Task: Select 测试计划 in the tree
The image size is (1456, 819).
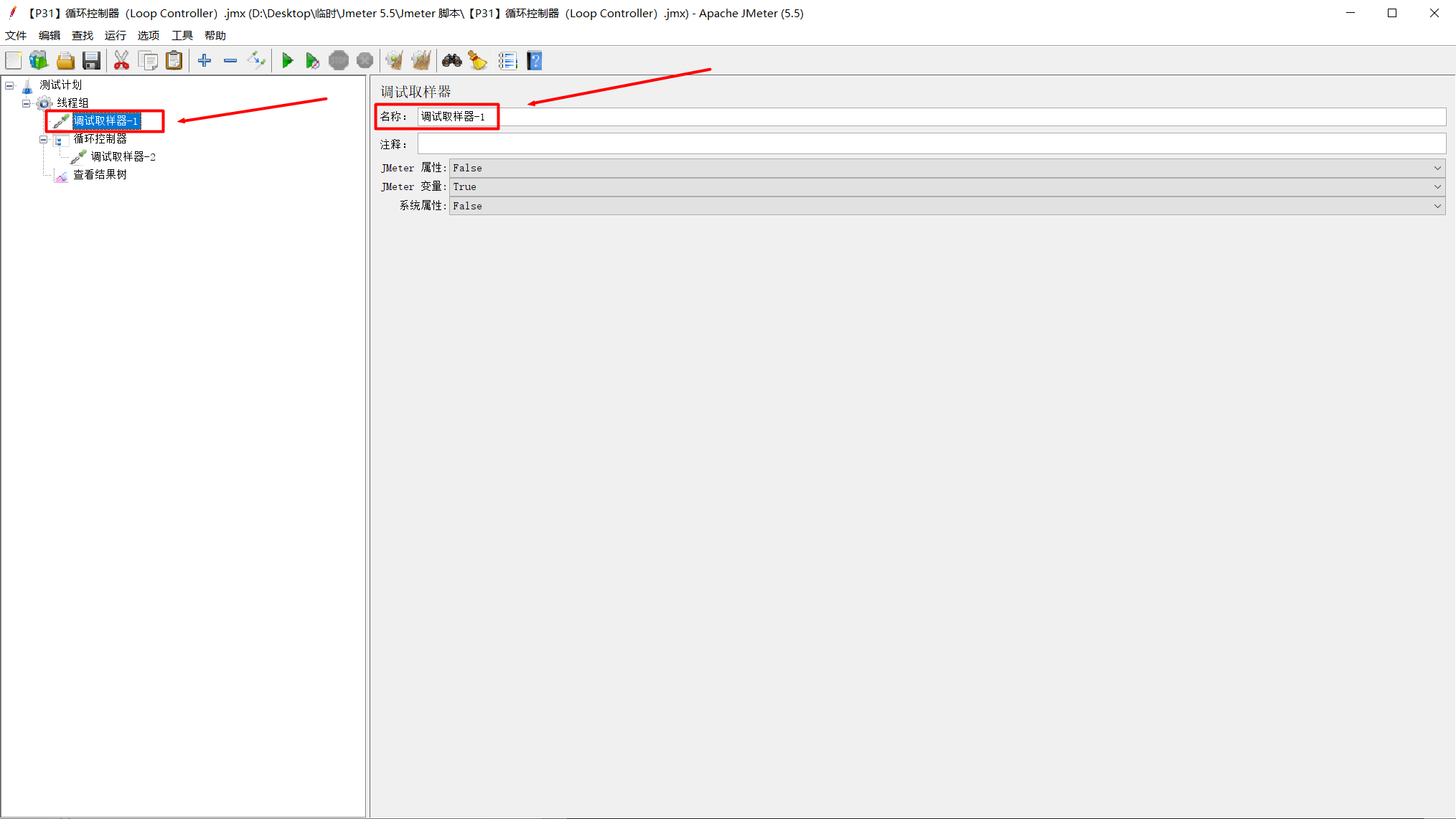Action: (x=61, y=85)
